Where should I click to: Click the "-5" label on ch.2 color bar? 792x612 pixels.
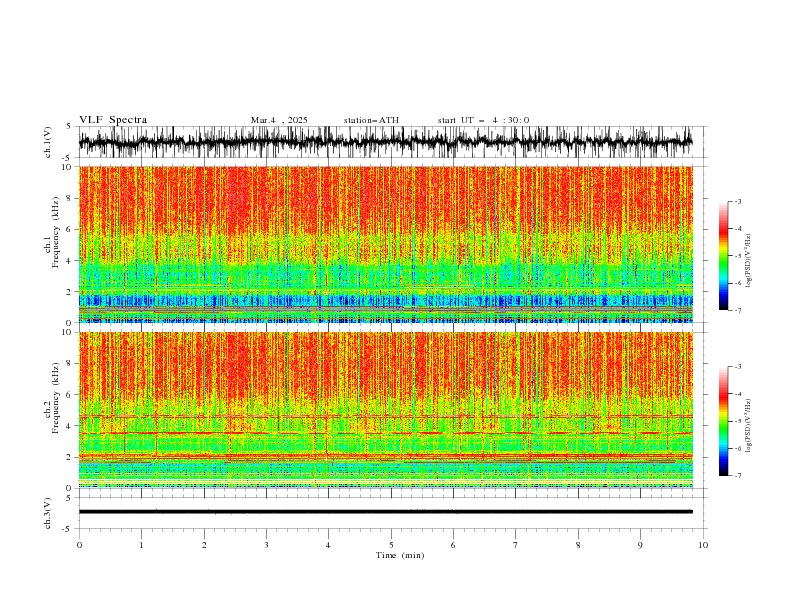737,421
